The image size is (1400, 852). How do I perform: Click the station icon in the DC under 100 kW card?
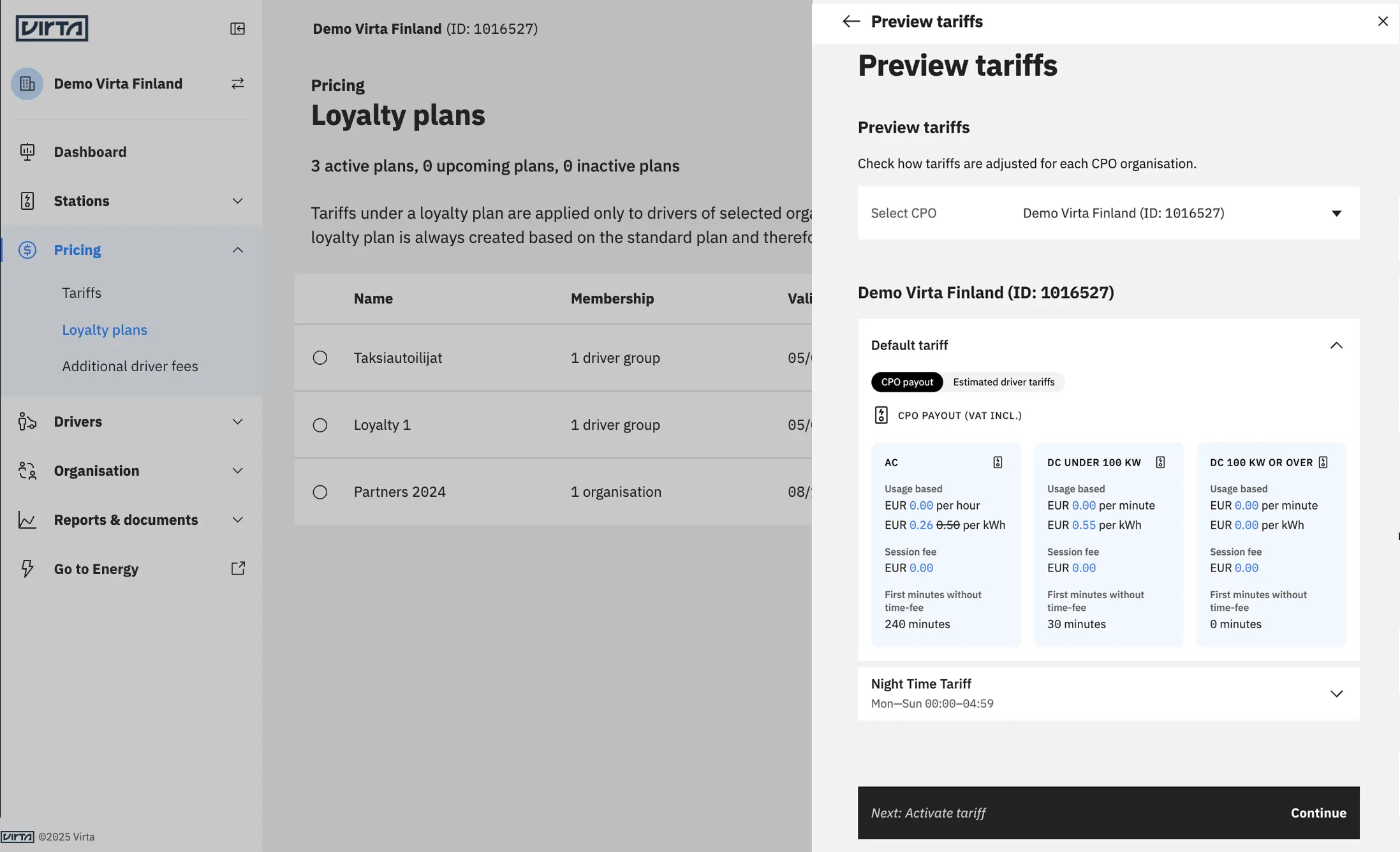tap(1160, 462)
